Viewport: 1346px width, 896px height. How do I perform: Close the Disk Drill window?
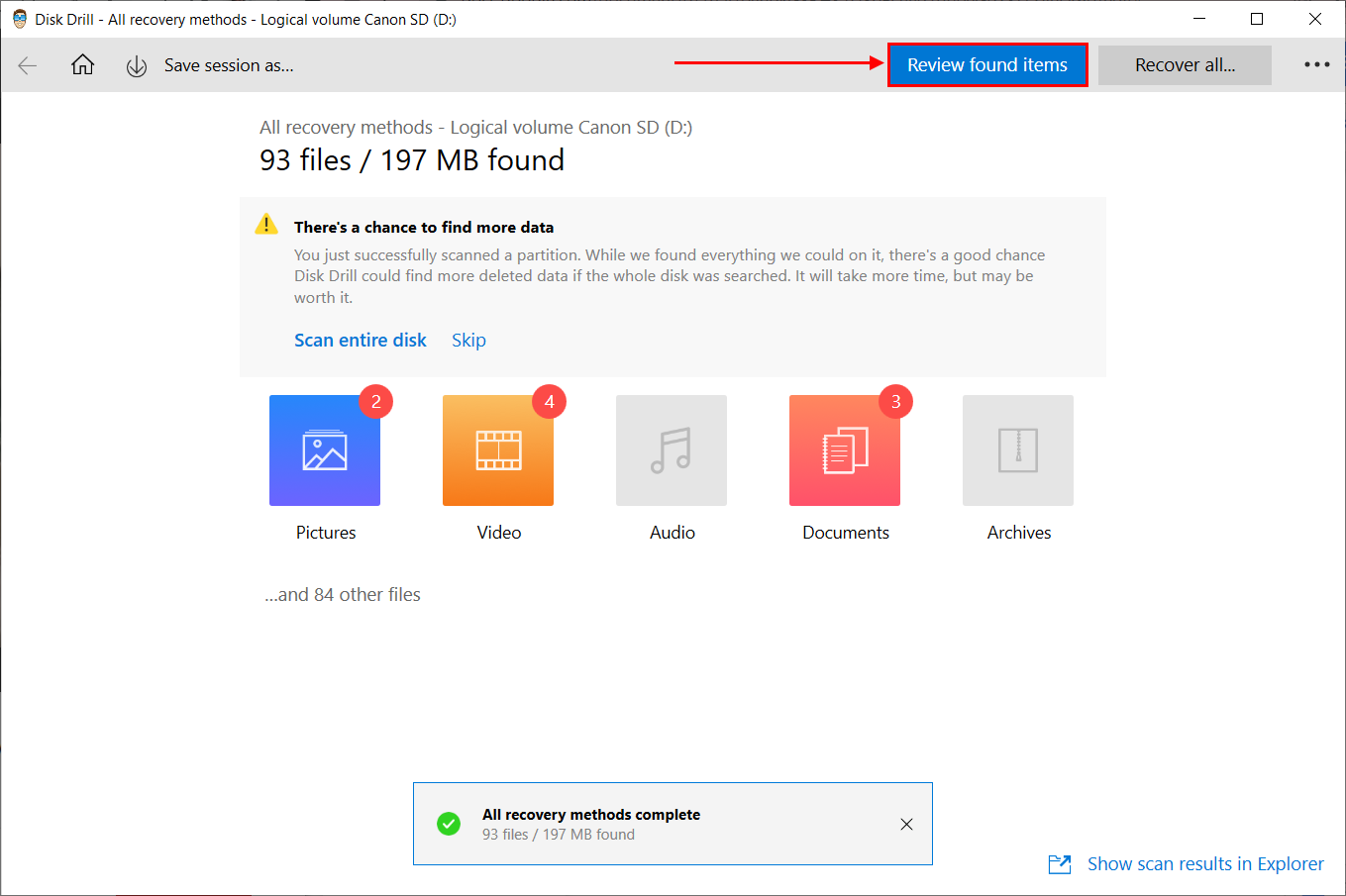click(x=1315, y=19)
